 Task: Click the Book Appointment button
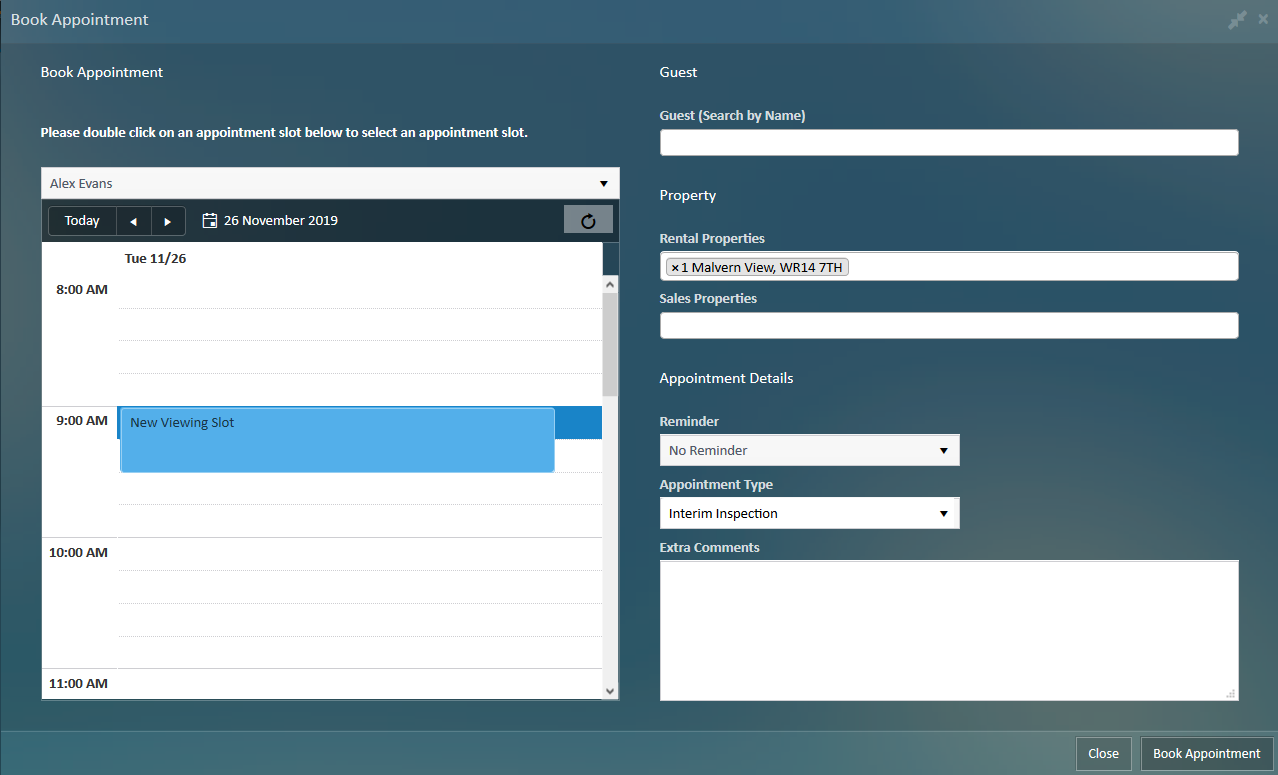1206,754
